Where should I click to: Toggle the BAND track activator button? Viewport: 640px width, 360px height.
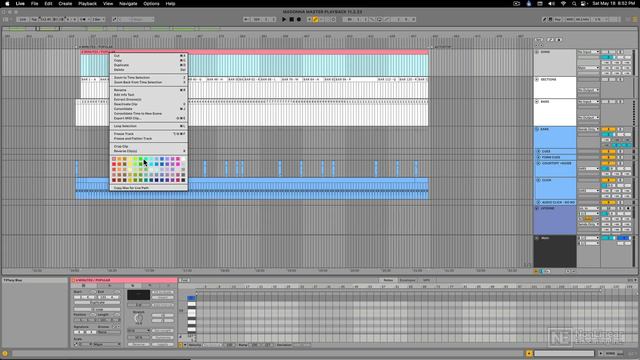(x=608, y=129)
